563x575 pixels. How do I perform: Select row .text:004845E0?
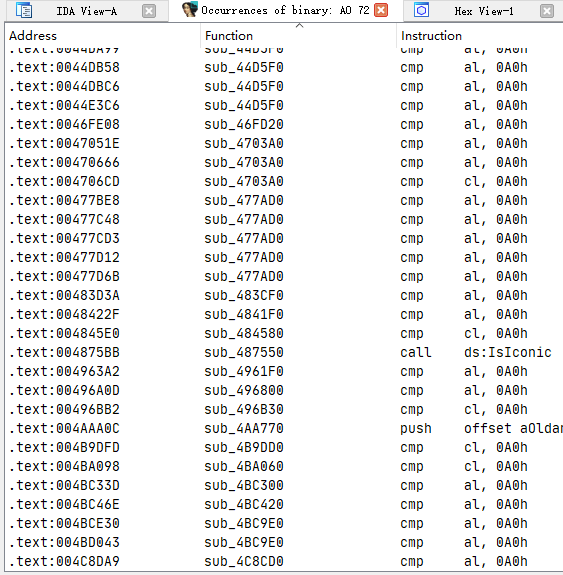(284, 334)
